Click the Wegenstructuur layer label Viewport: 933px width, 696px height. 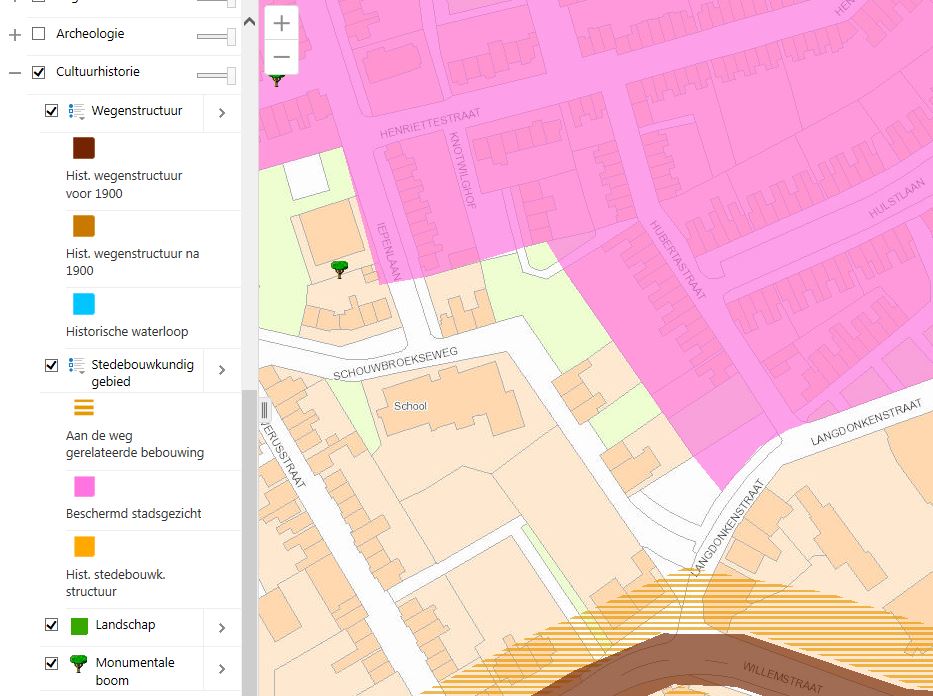pos(137,111)
